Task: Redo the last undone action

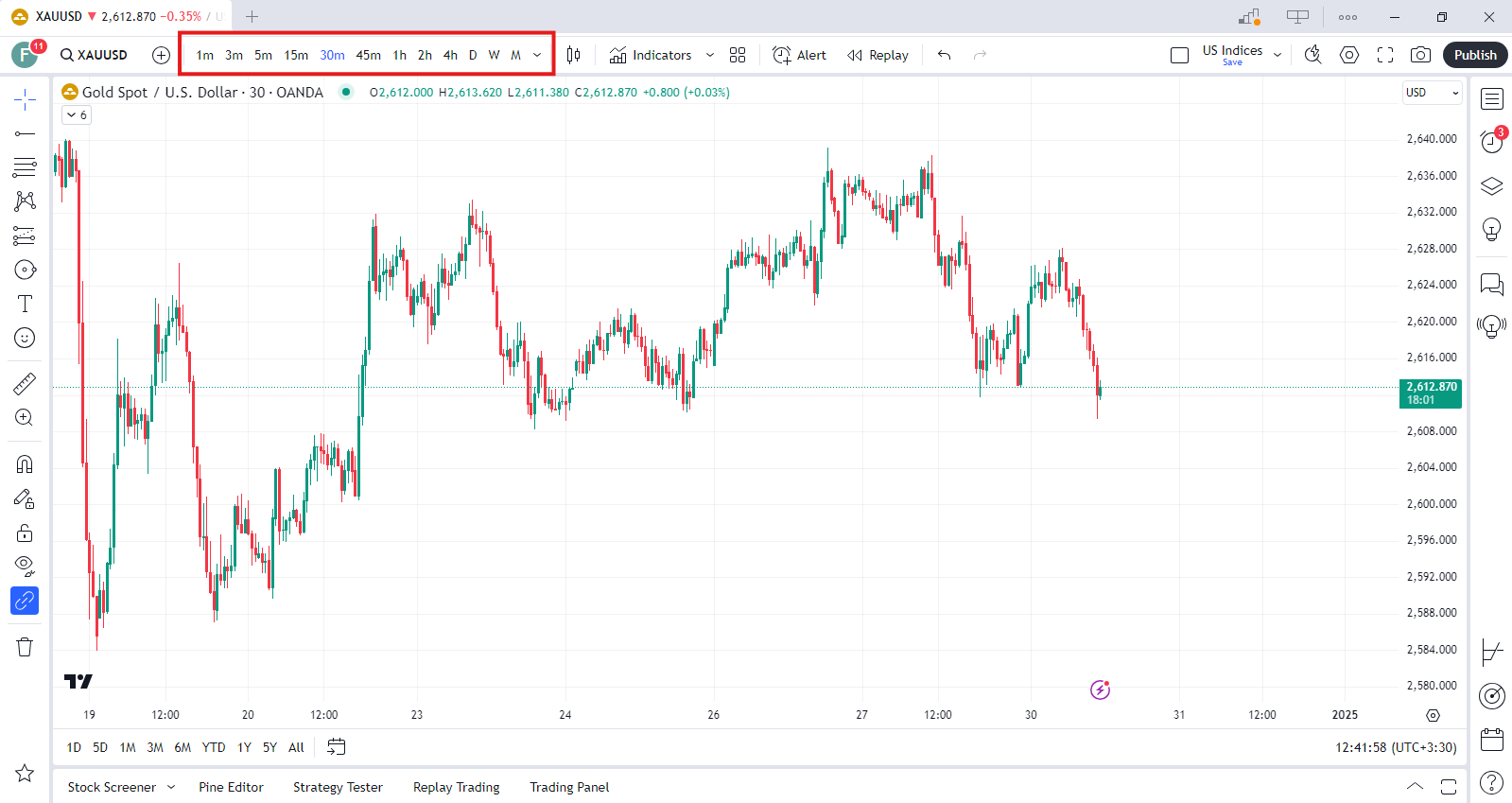Action: pyautogui.click(x=980, y=55)
